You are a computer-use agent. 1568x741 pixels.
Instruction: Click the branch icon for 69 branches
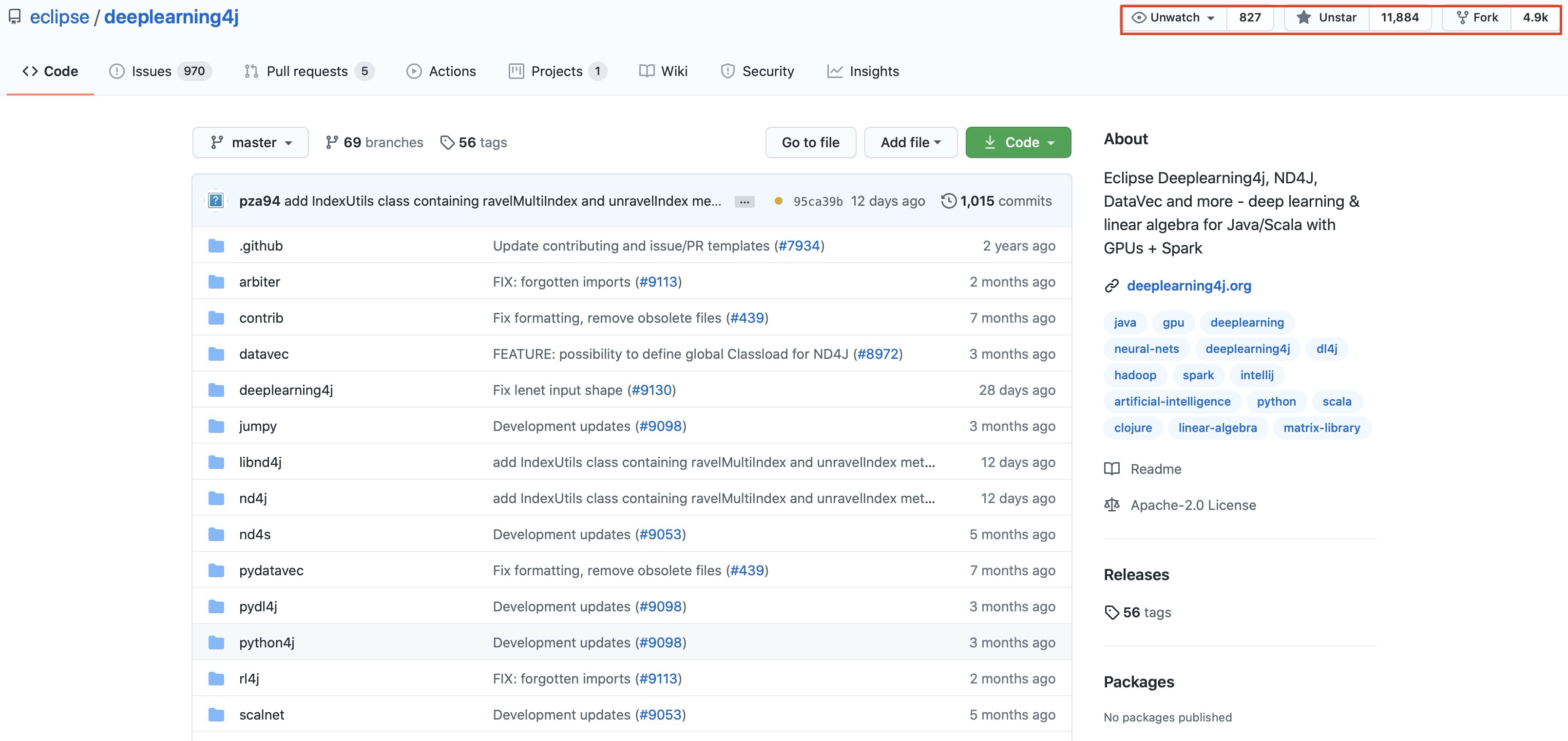click(331, 142)
